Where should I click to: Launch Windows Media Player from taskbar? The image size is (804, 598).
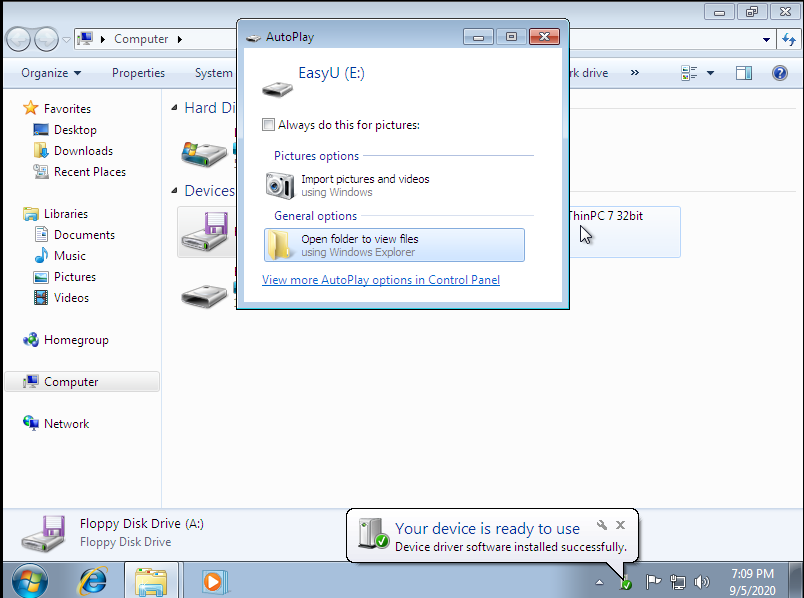tap(214, 582)
